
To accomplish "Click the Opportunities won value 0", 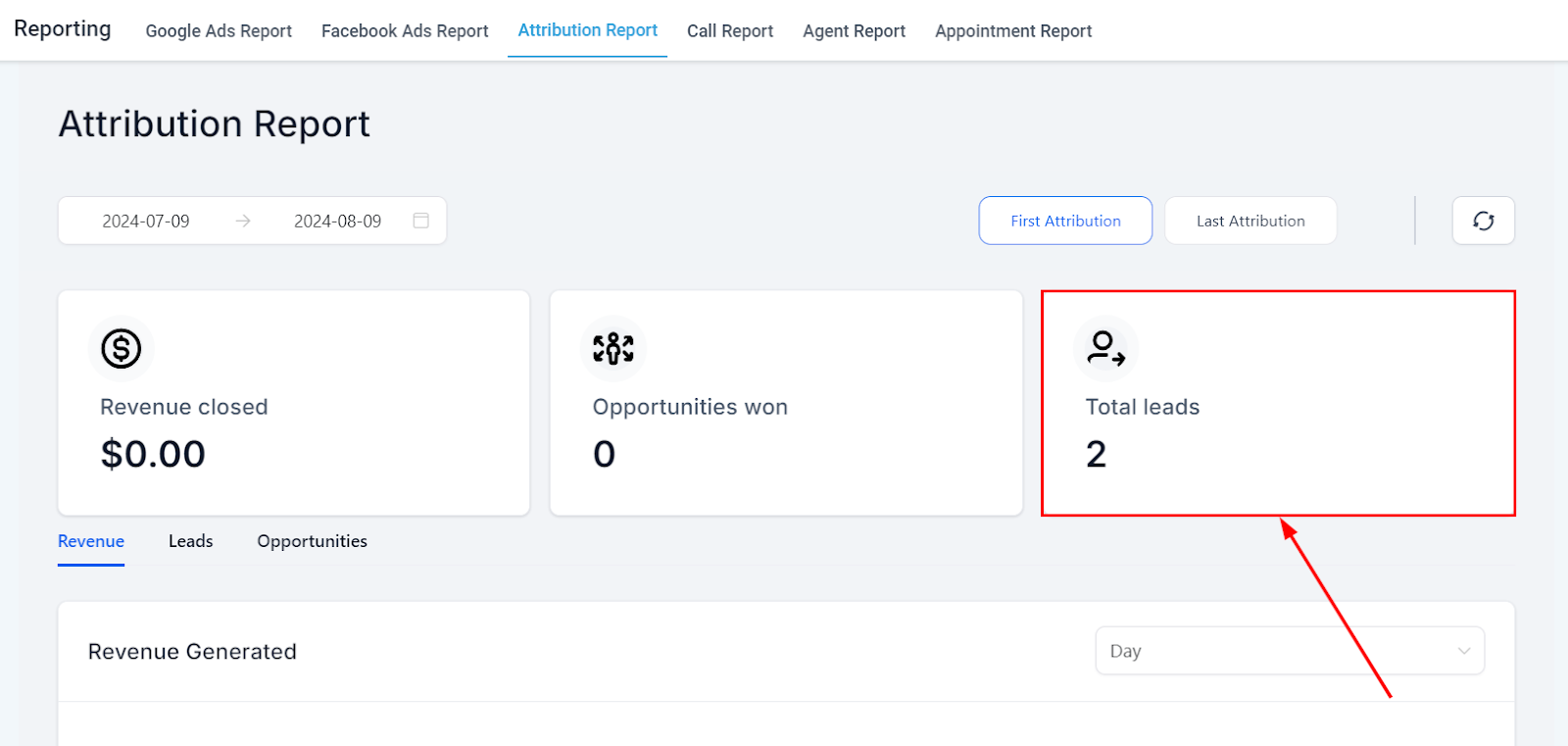I will (x=605, y=454).
